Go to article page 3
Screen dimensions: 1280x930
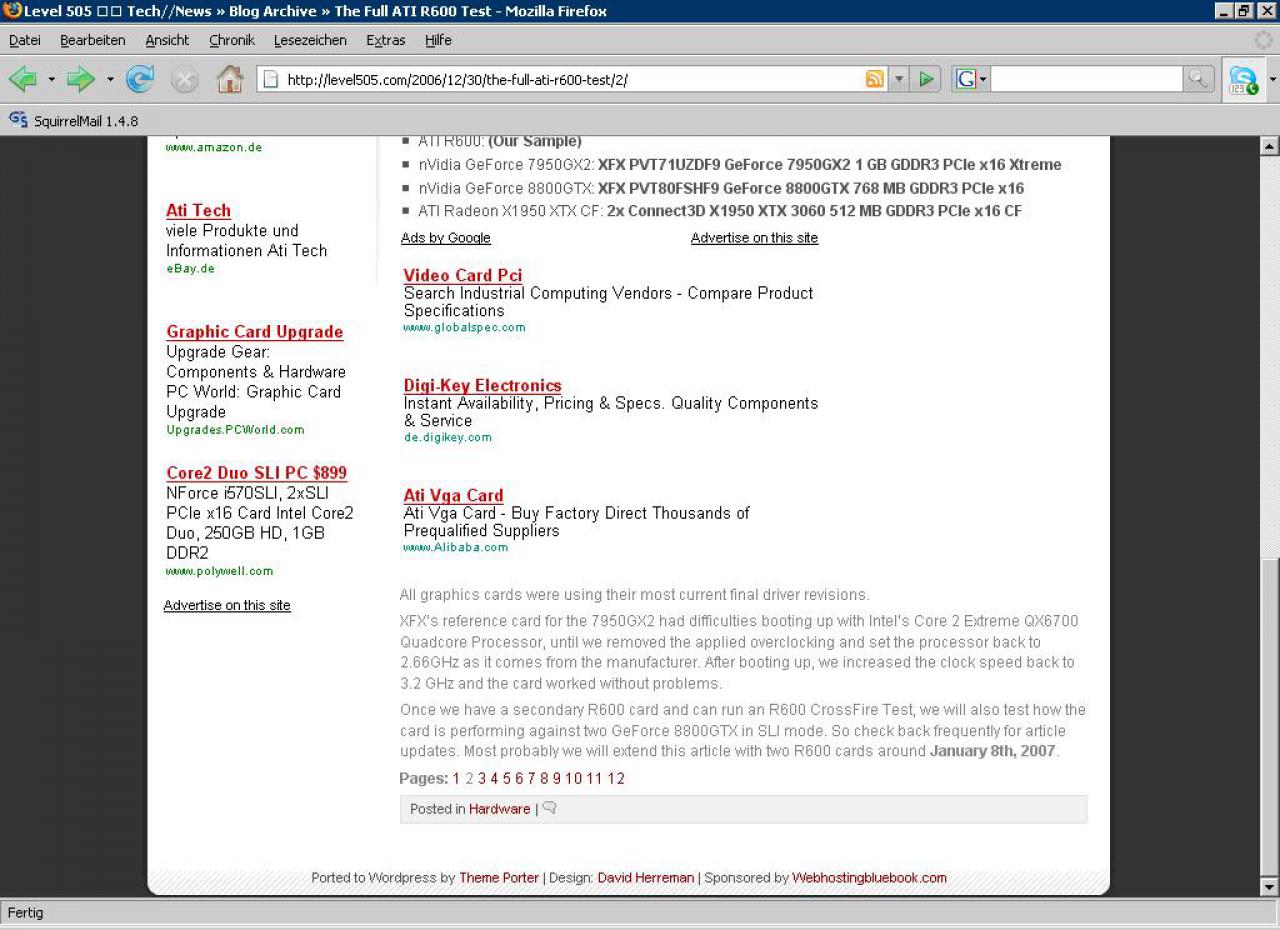(482, 778)
